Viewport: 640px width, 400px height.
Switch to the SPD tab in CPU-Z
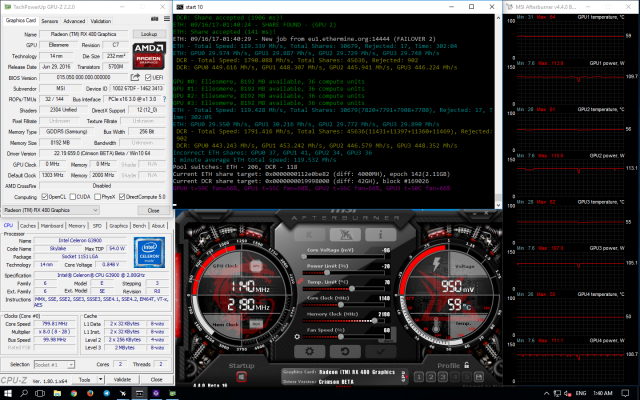(97, 226)
